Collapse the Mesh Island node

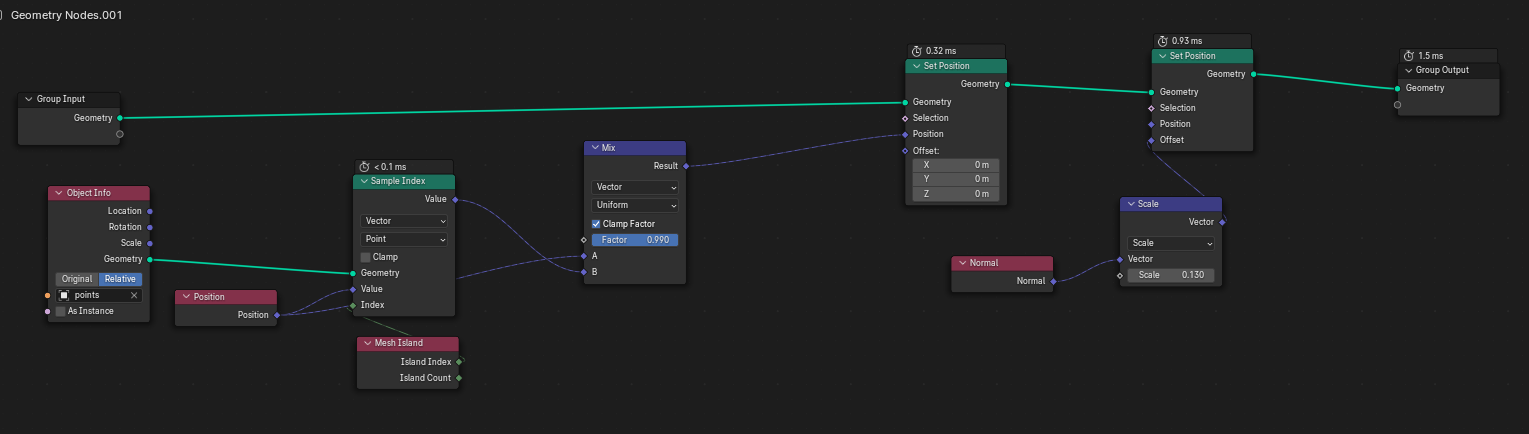(367, 343)
